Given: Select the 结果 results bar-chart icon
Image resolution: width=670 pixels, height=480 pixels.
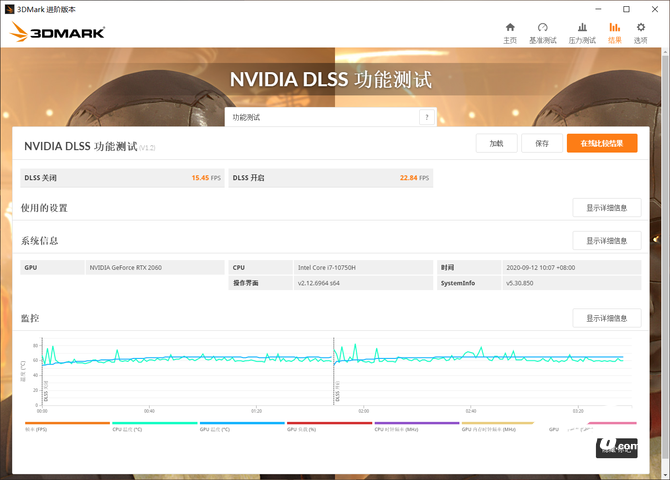Looking at the screenshot, I should coord(614,28).
